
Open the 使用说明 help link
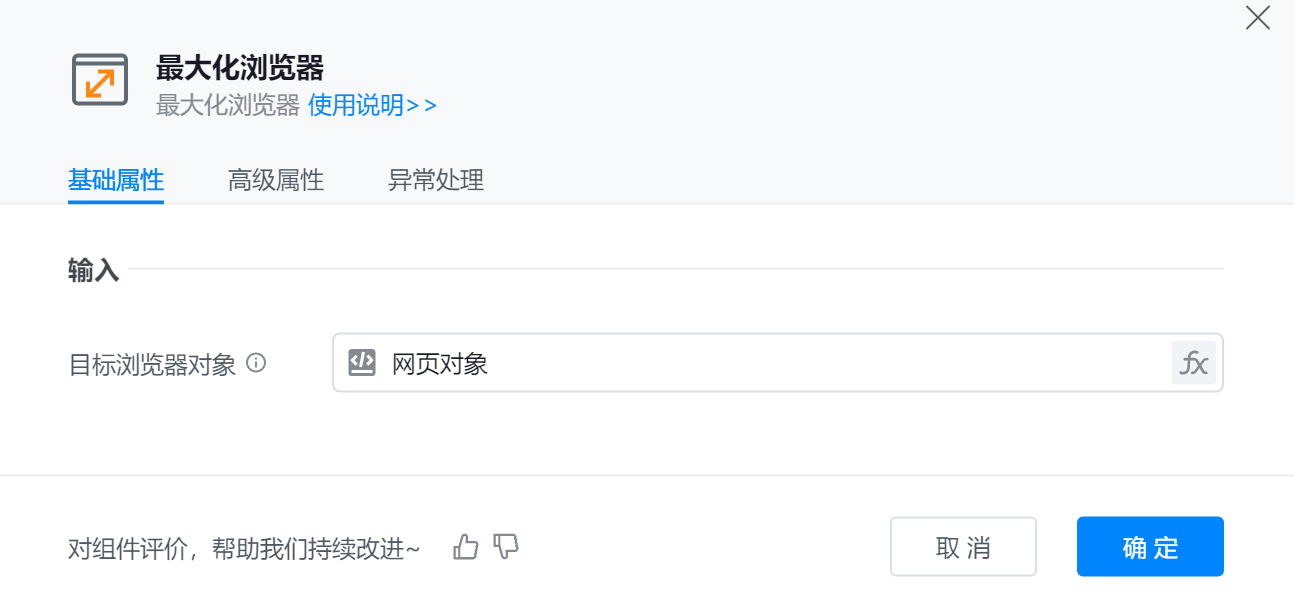click(x=372, y=105)
